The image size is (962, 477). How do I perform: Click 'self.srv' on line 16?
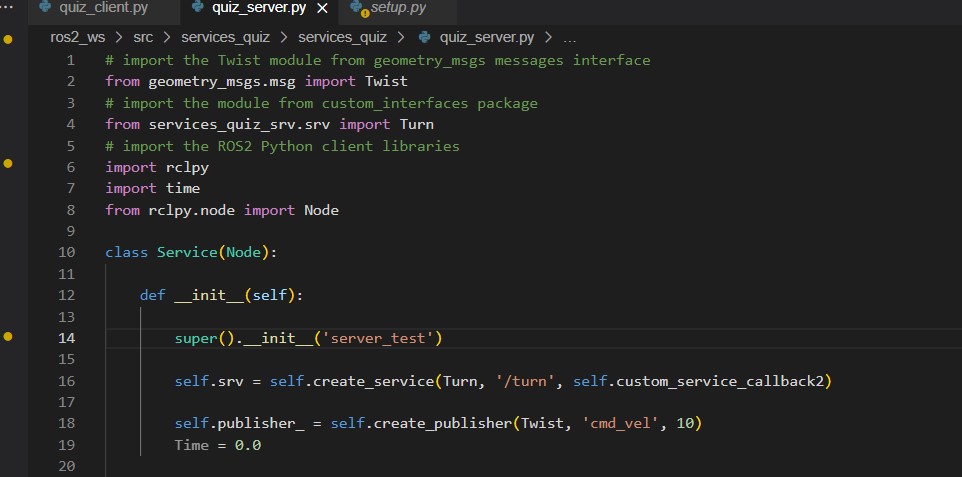pos(209,381)
